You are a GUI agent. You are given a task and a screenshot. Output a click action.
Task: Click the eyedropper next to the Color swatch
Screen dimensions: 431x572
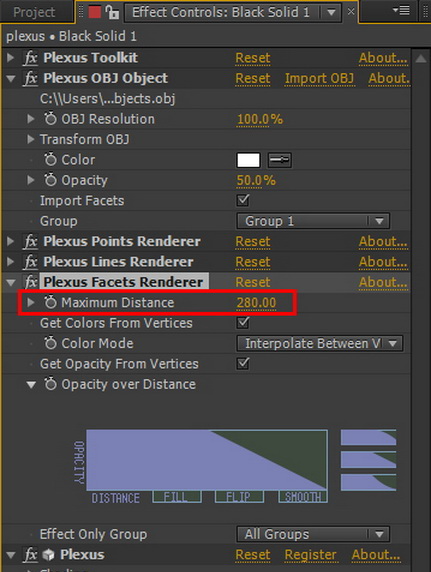pyautogui.click(x=280, y=160)
